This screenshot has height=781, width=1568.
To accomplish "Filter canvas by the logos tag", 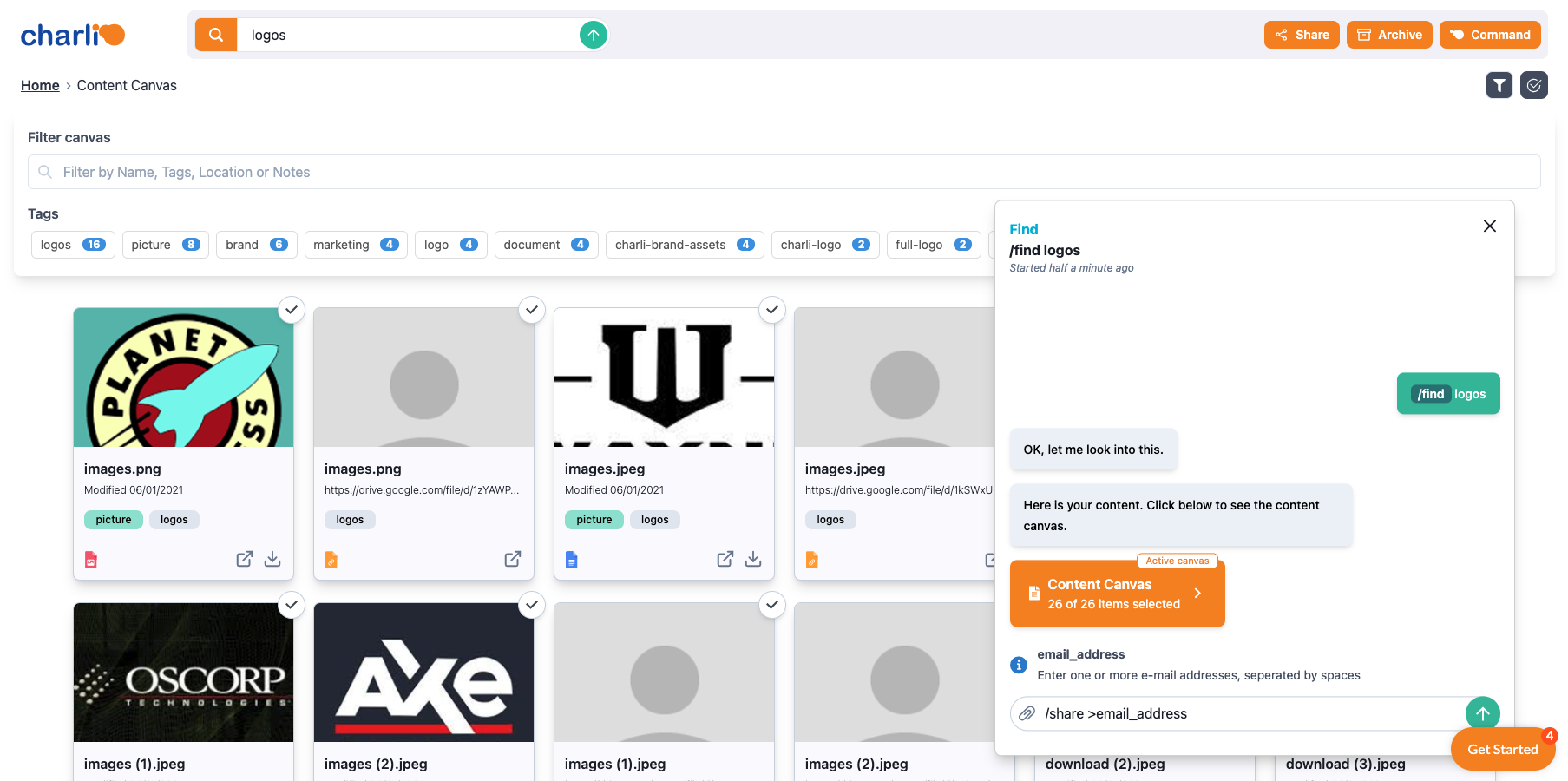I will [73, 245].
